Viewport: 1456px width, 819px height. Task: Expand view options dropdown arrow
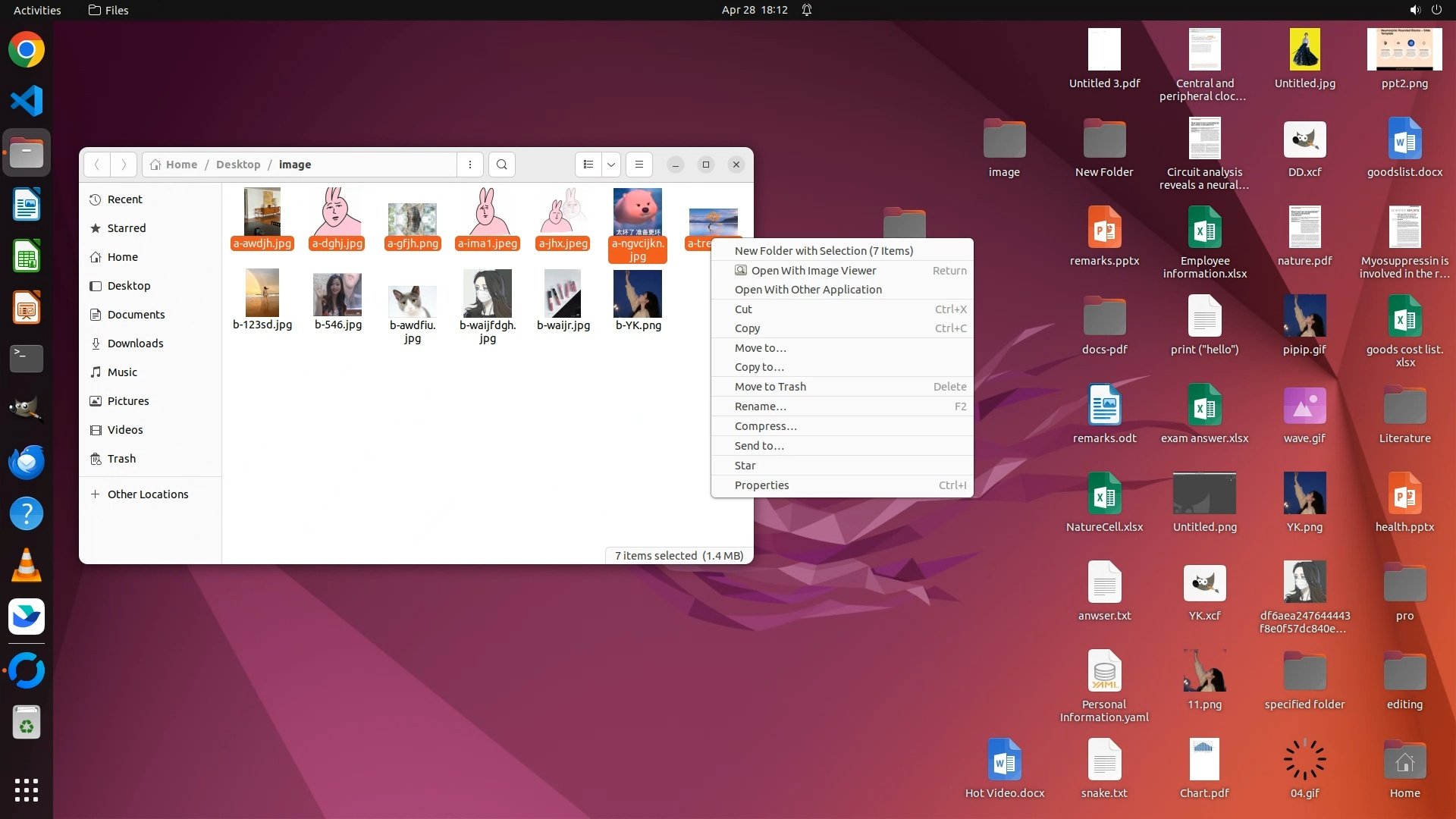coord(610,165)
